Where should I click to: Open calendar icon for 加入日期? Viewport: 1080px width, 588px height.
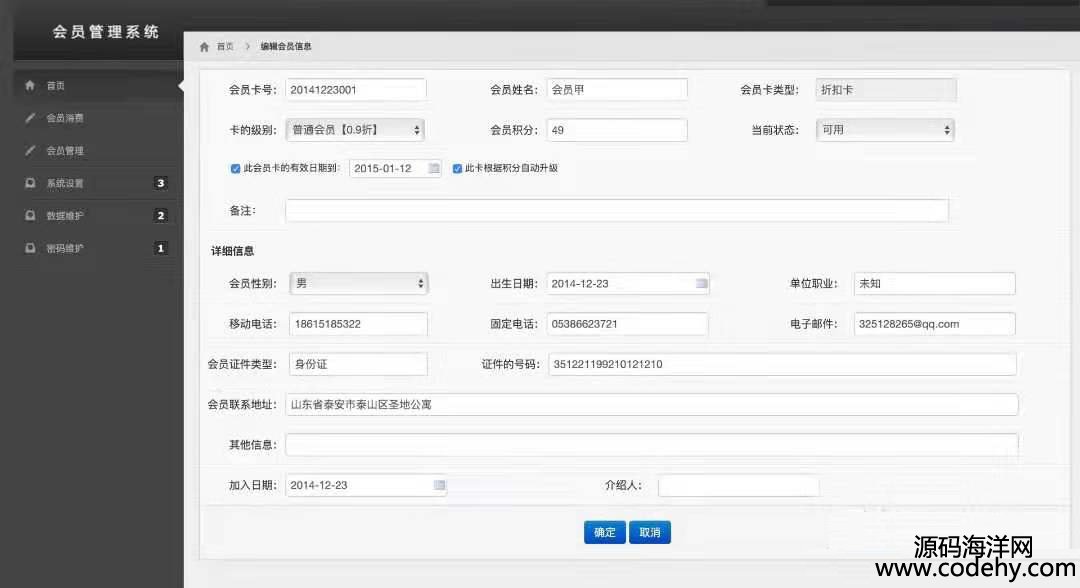point(439,485)
